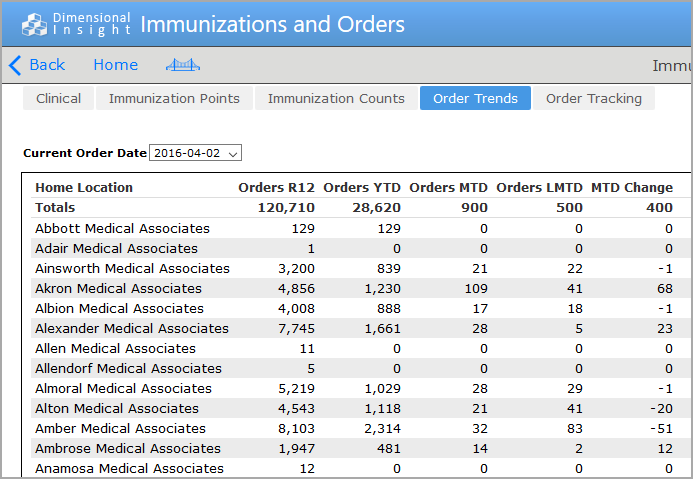This screenshot has height=479, width=693.
Task: Switch to the Clinical tab
Action: 58,98
